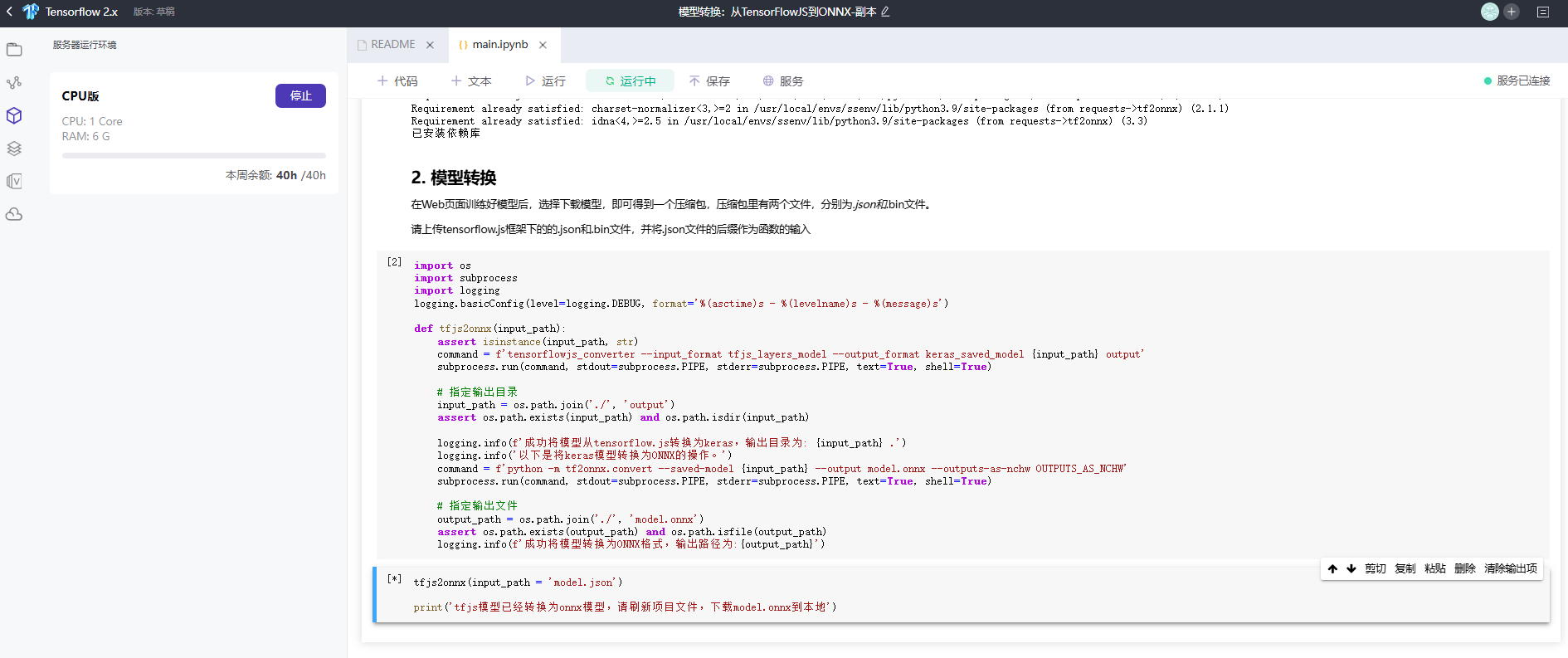Click 复制 copy in cell toolbar
The height and width of the screenshot is (658, 1568).
1405,568
